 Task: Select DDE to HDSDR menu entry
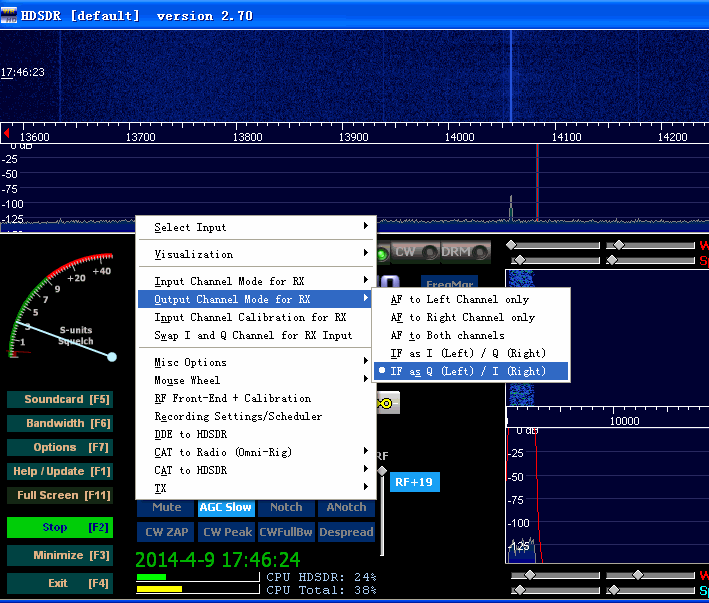256,434
